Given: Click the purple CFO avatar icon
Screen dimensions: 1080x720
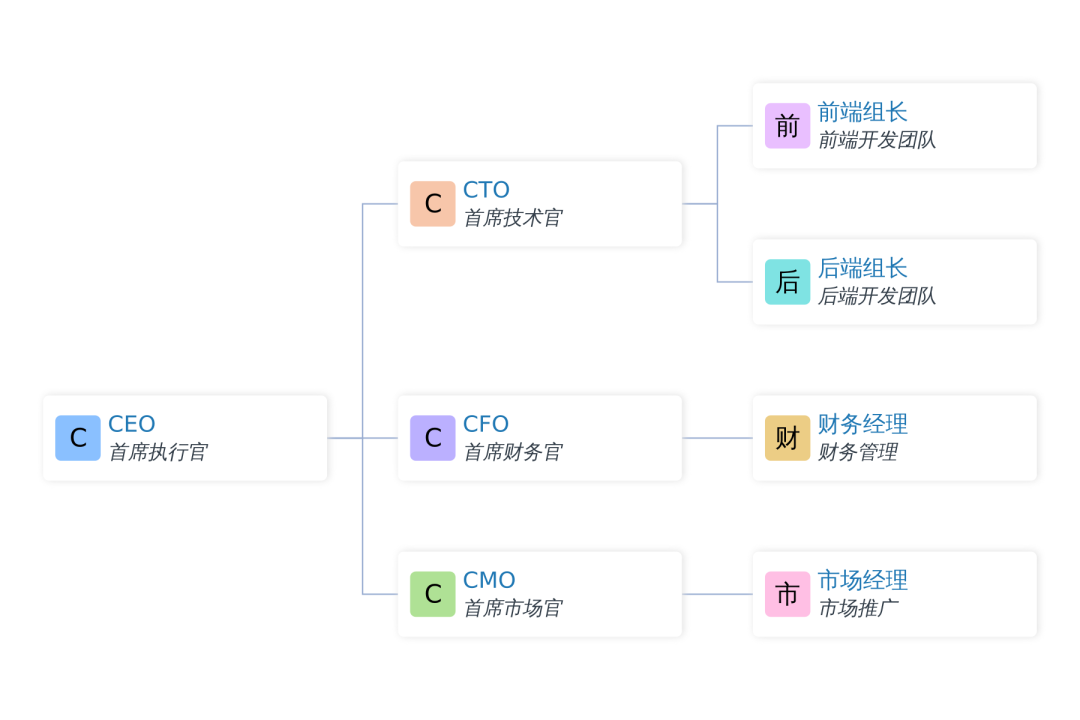Looking at the screenshot, I should (x=433, y=438).
